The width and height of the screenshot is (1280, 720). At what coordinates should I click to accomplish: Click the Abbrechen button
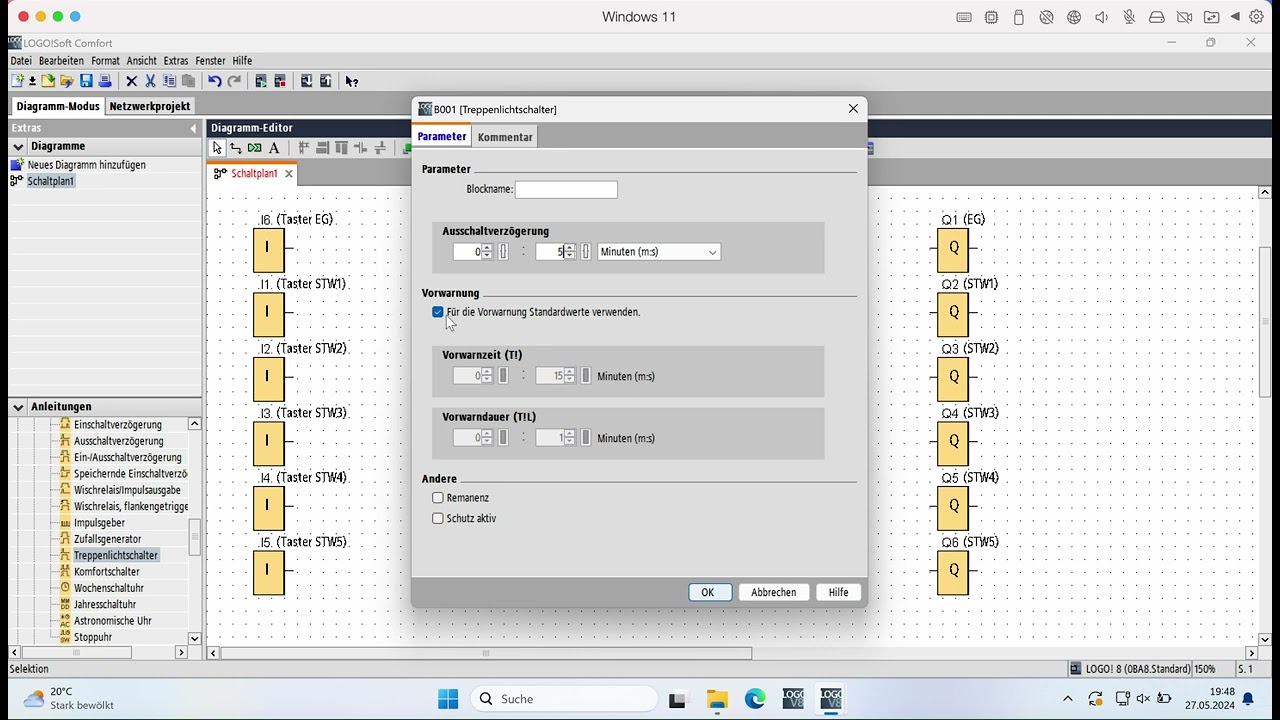tap(774, 592)
